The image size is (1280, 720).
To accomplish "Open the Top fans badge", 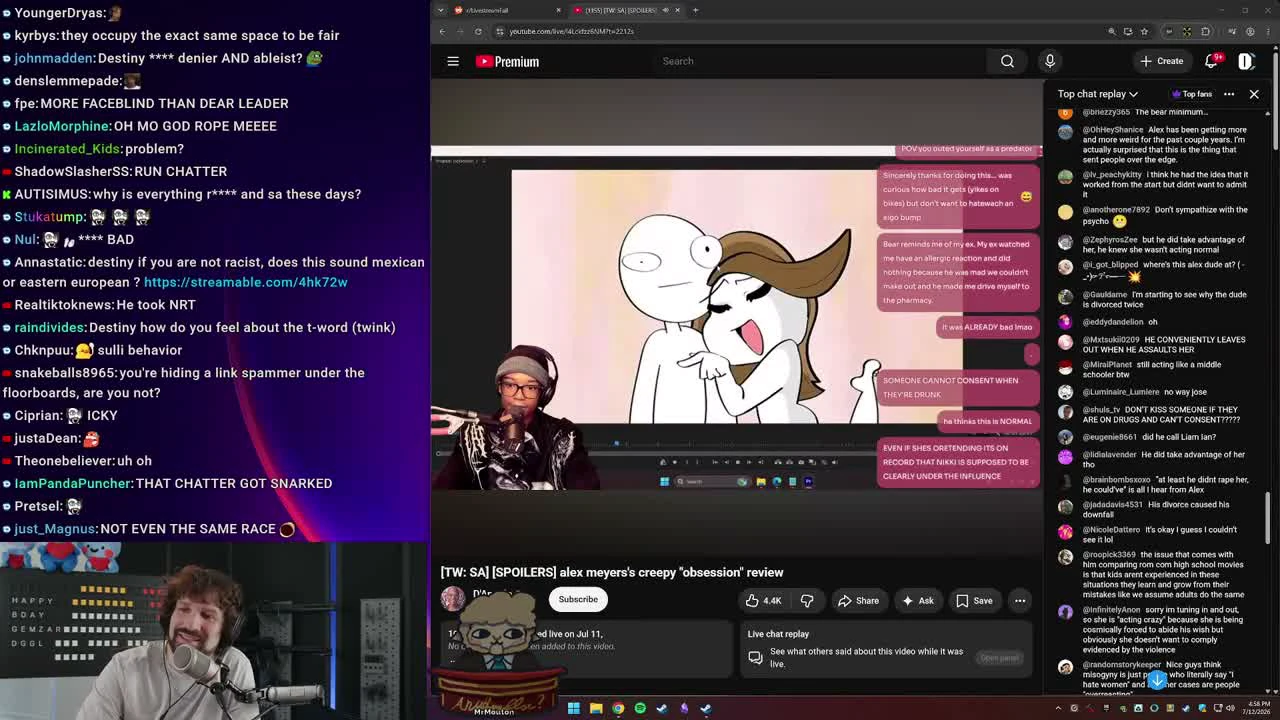I will 1192,94.
